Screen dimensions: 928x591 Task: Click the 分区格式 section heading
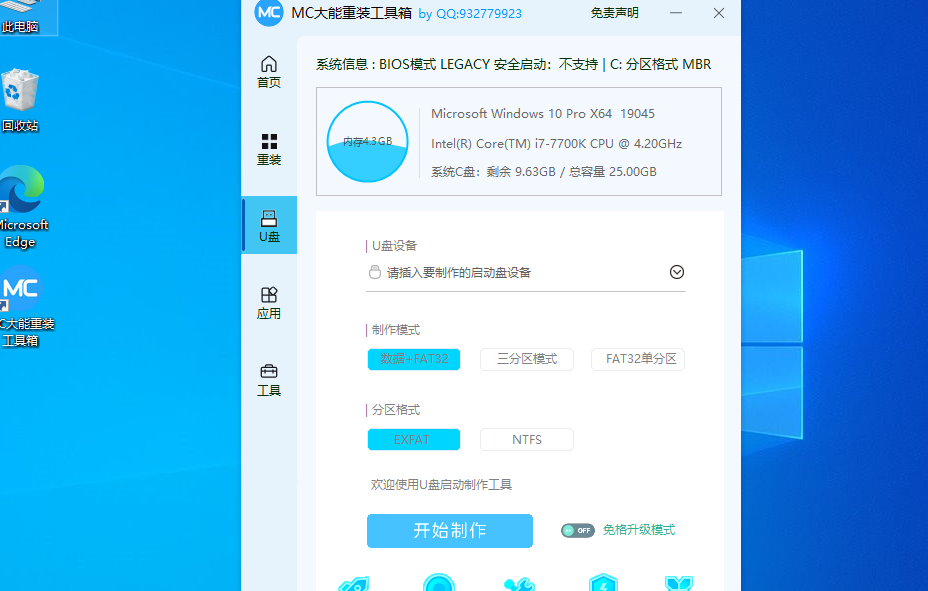[396, 409]
